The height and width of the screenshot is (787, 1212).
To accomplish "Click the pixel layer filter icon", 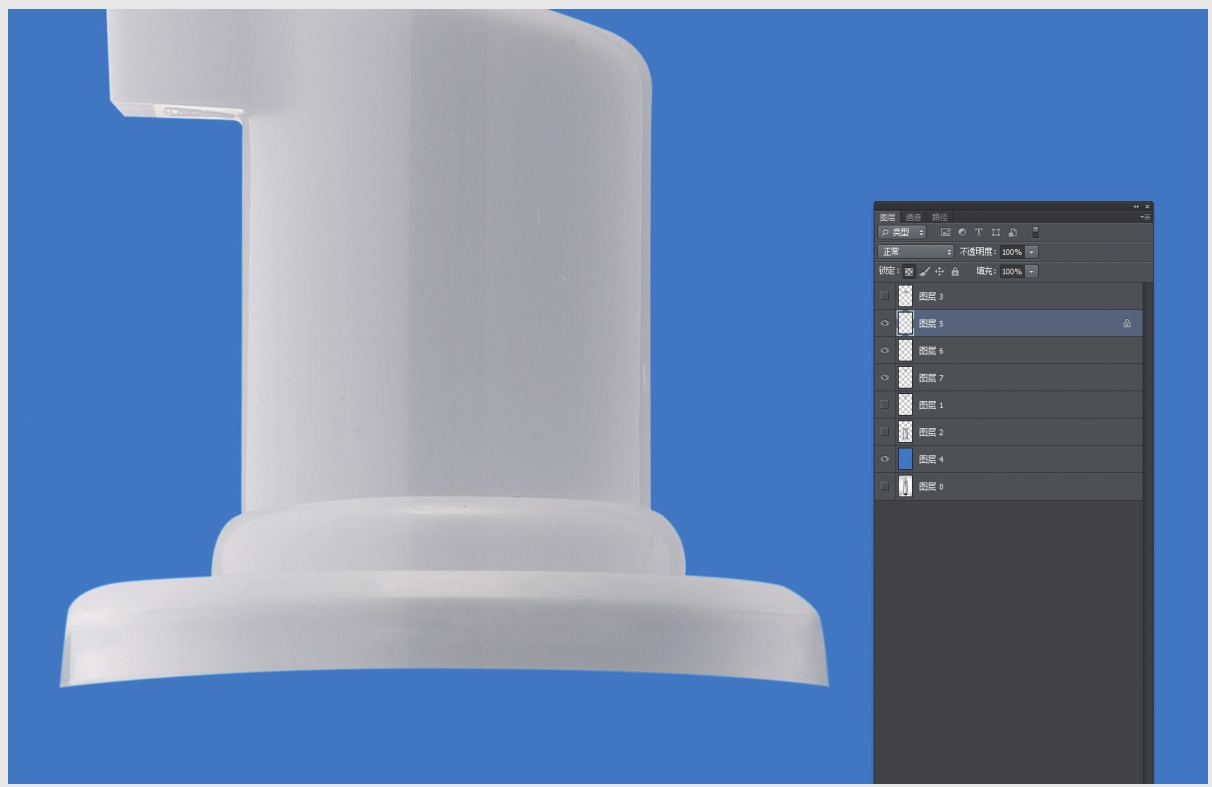I will click(945, 232).
